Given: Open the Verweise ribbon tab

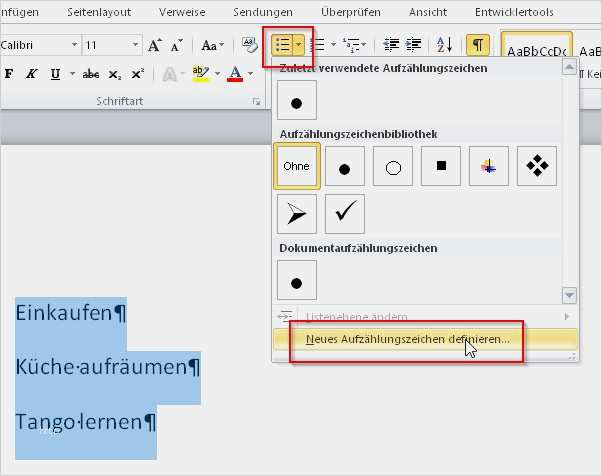Looking at the screenshot, I should click(182, 12).
